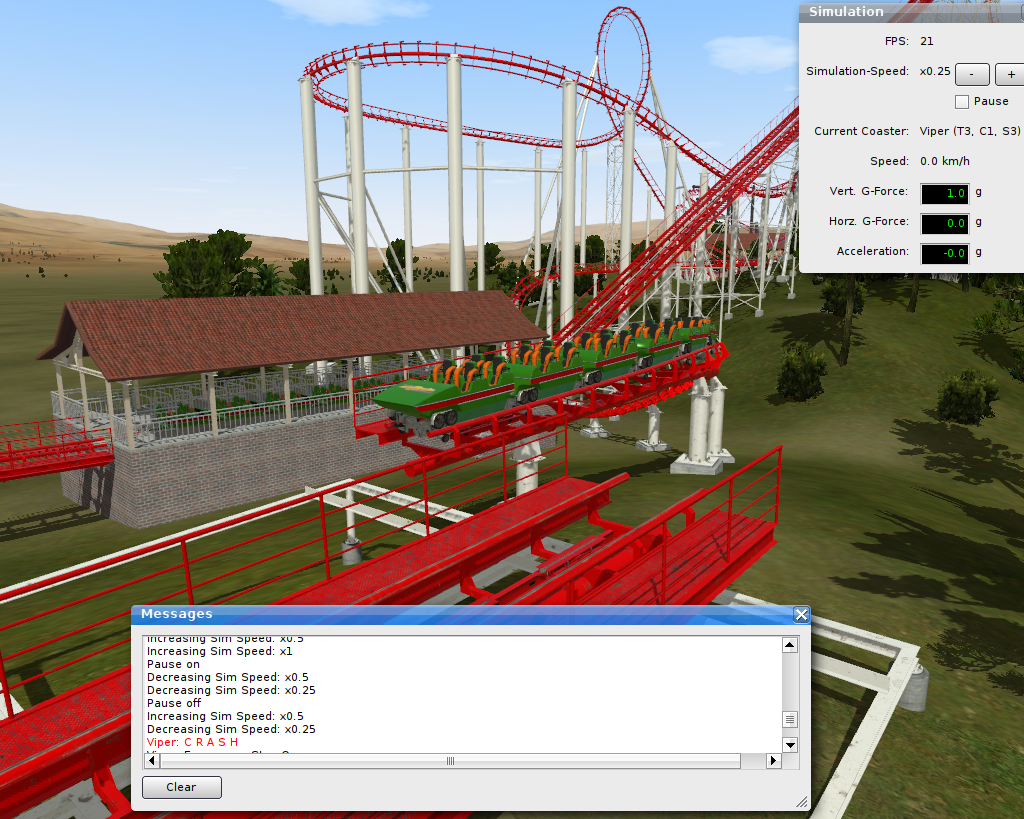Viewport: 1024px width, 819px height.
Task: Click the x0.25 simulation speed value
Action: [935, 71]
